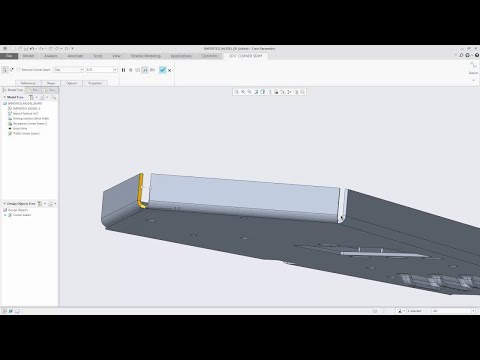Open the Help question mark icon
This screenshot has height=360, width=480.
coord(477,55)
